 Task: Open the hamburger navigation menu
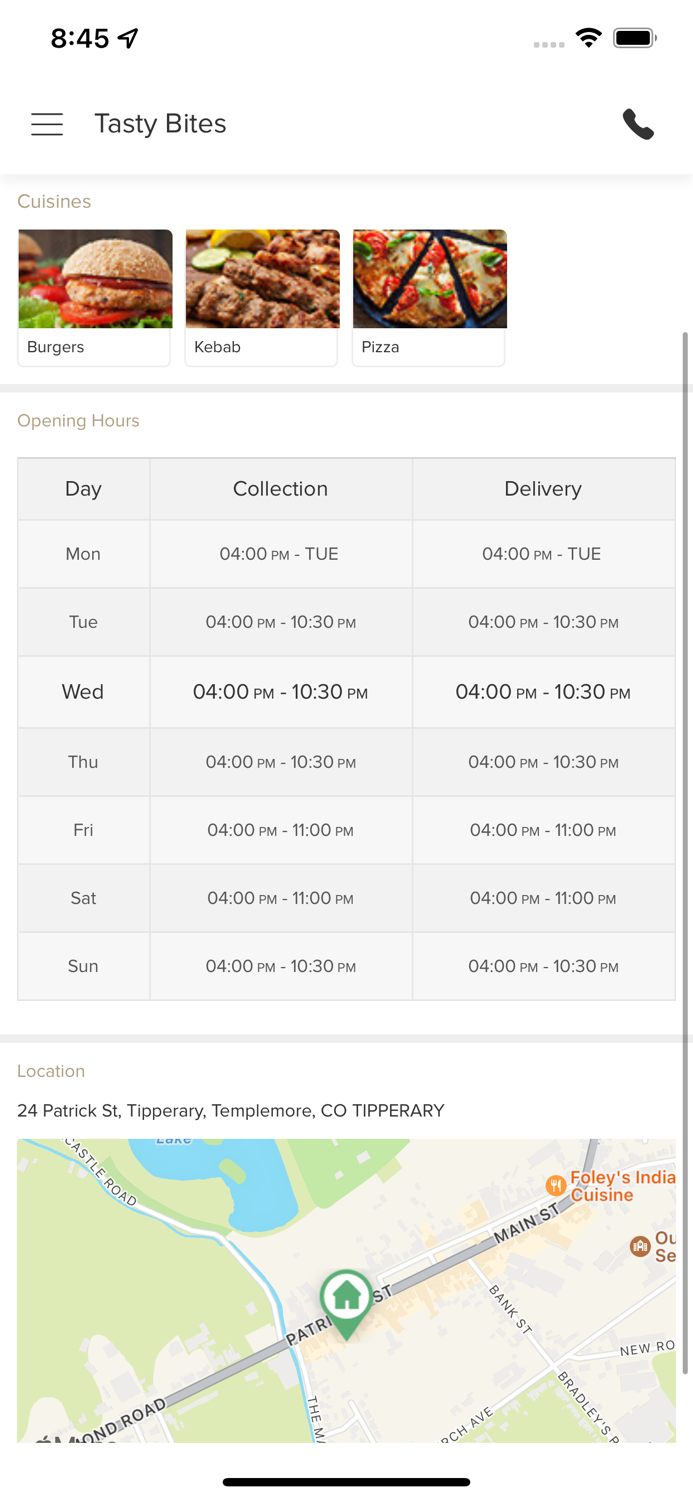tap(47, 124)
